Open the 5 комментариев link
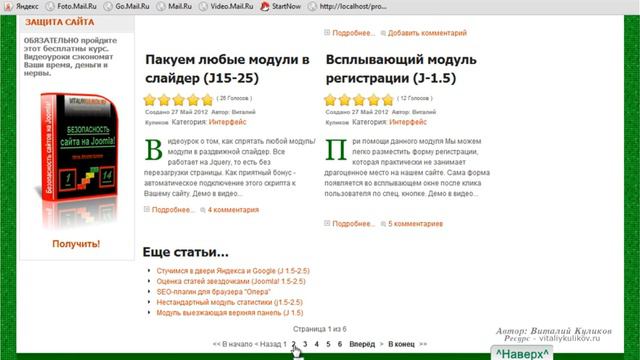The height and width of the screenshot is (360, 640). pyautogui.click(x=415, y=224)
